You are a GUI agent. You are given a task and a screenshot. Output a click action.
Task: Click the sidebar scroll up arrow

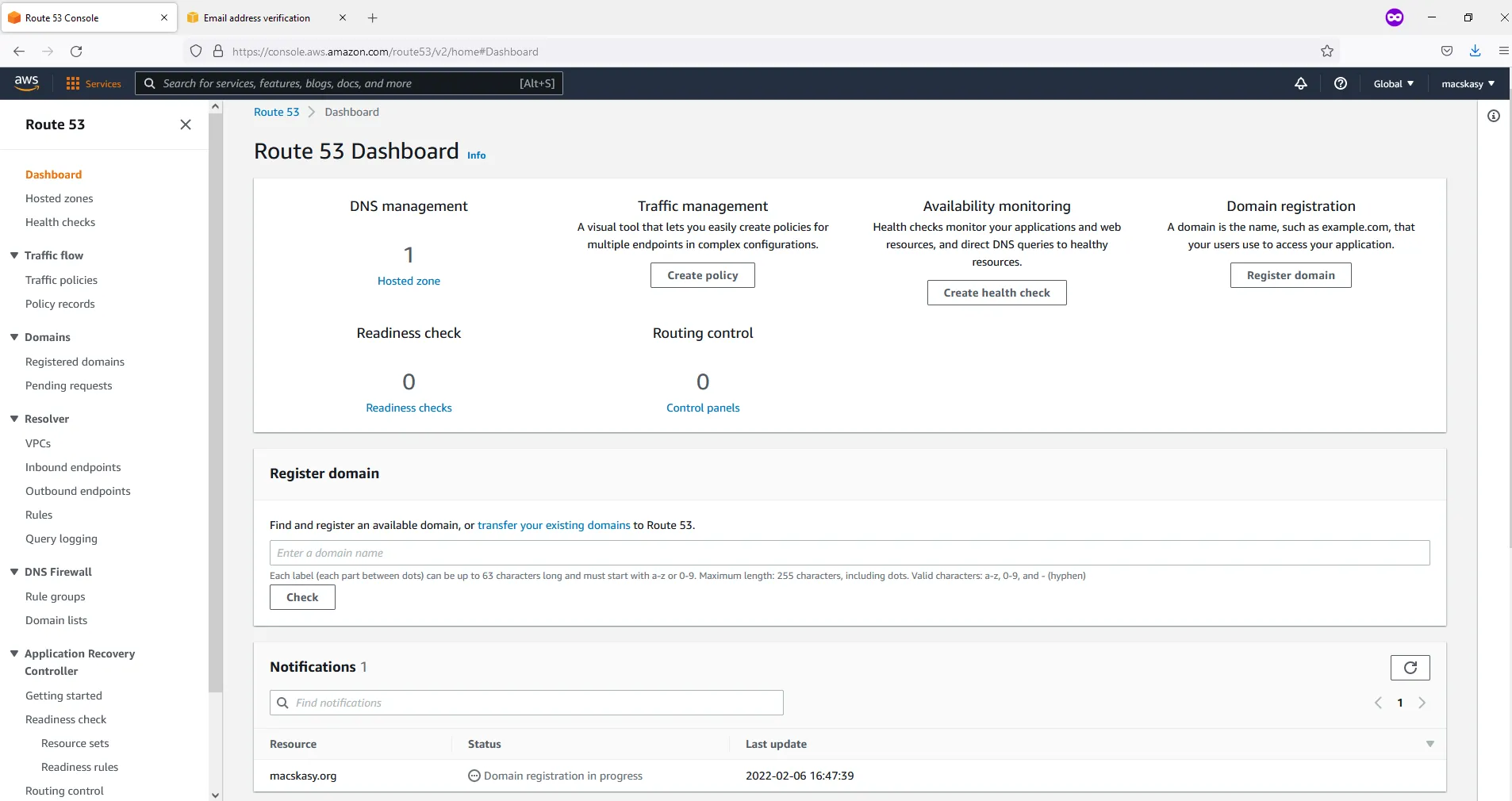point(216,106)
